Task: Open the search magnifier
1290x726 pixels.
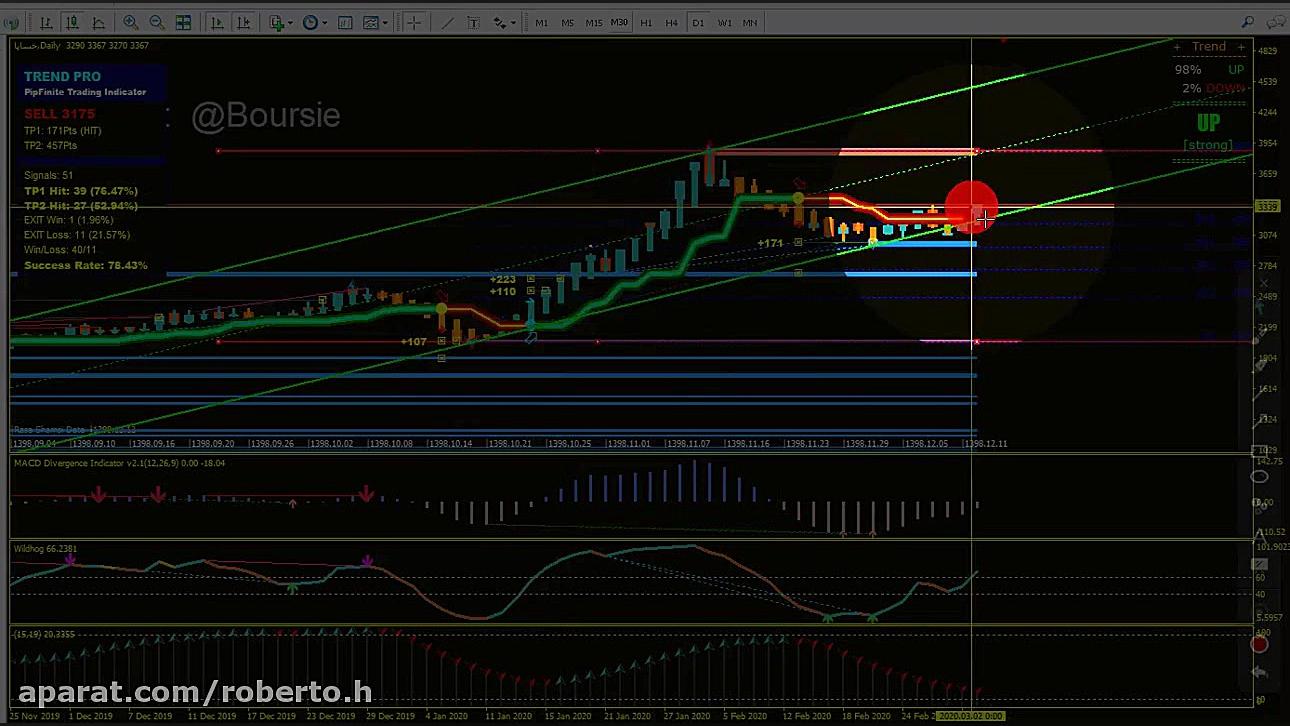Action: click(x=1248, y=22)
